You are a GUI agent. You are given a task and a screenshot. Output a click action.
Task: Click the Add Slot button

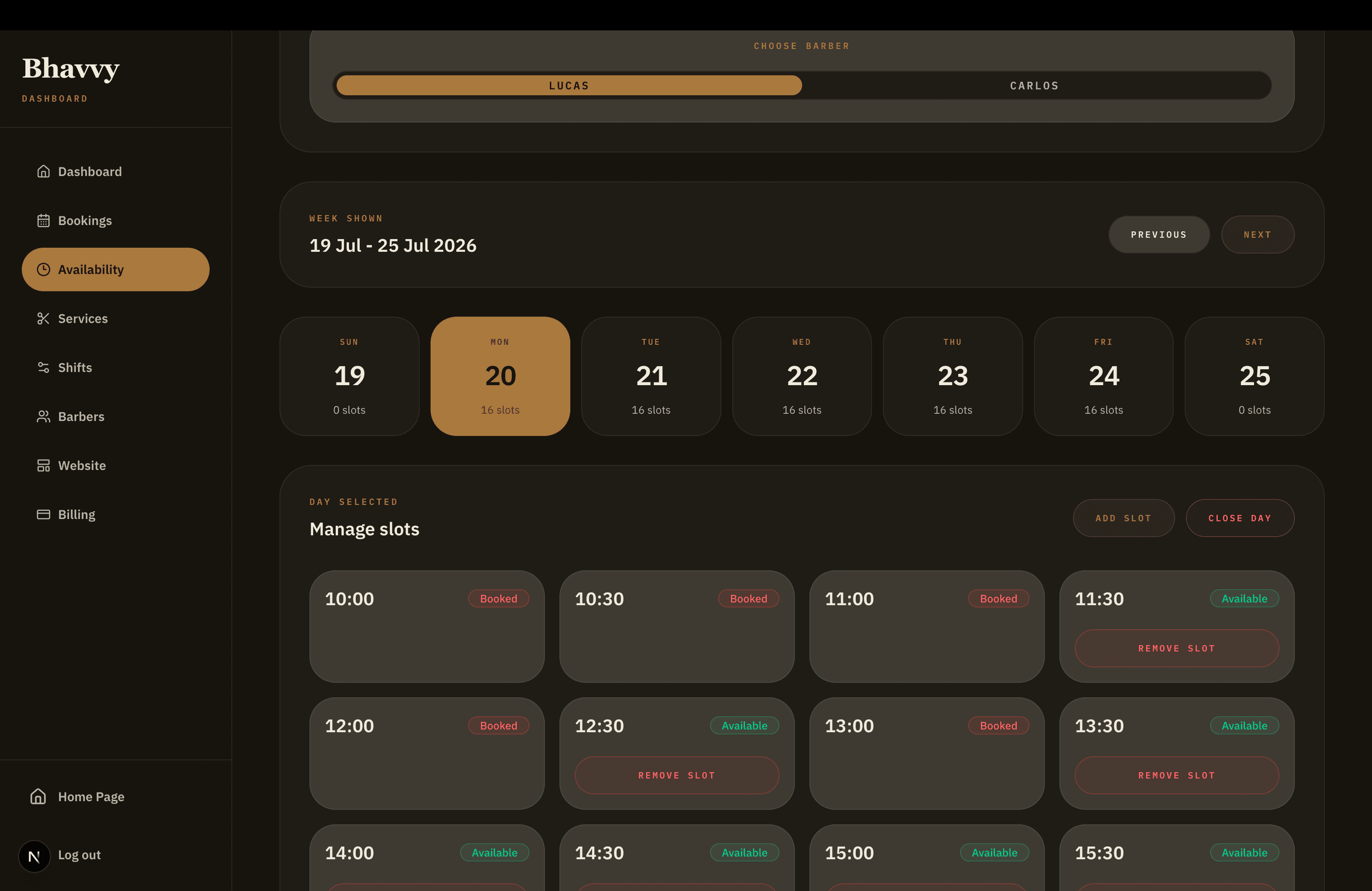pyautogui.click(x=1123, y=518)
